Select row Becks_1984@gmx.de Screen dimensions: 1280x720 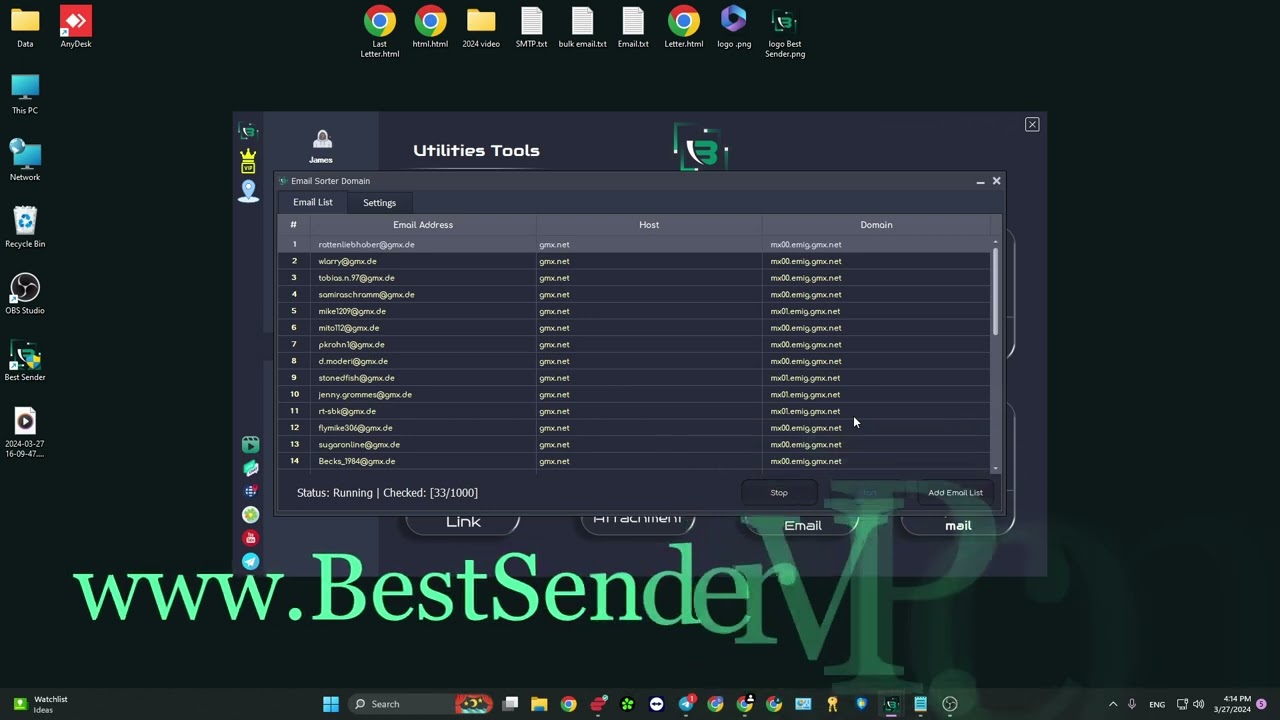(x=634, y=461)
